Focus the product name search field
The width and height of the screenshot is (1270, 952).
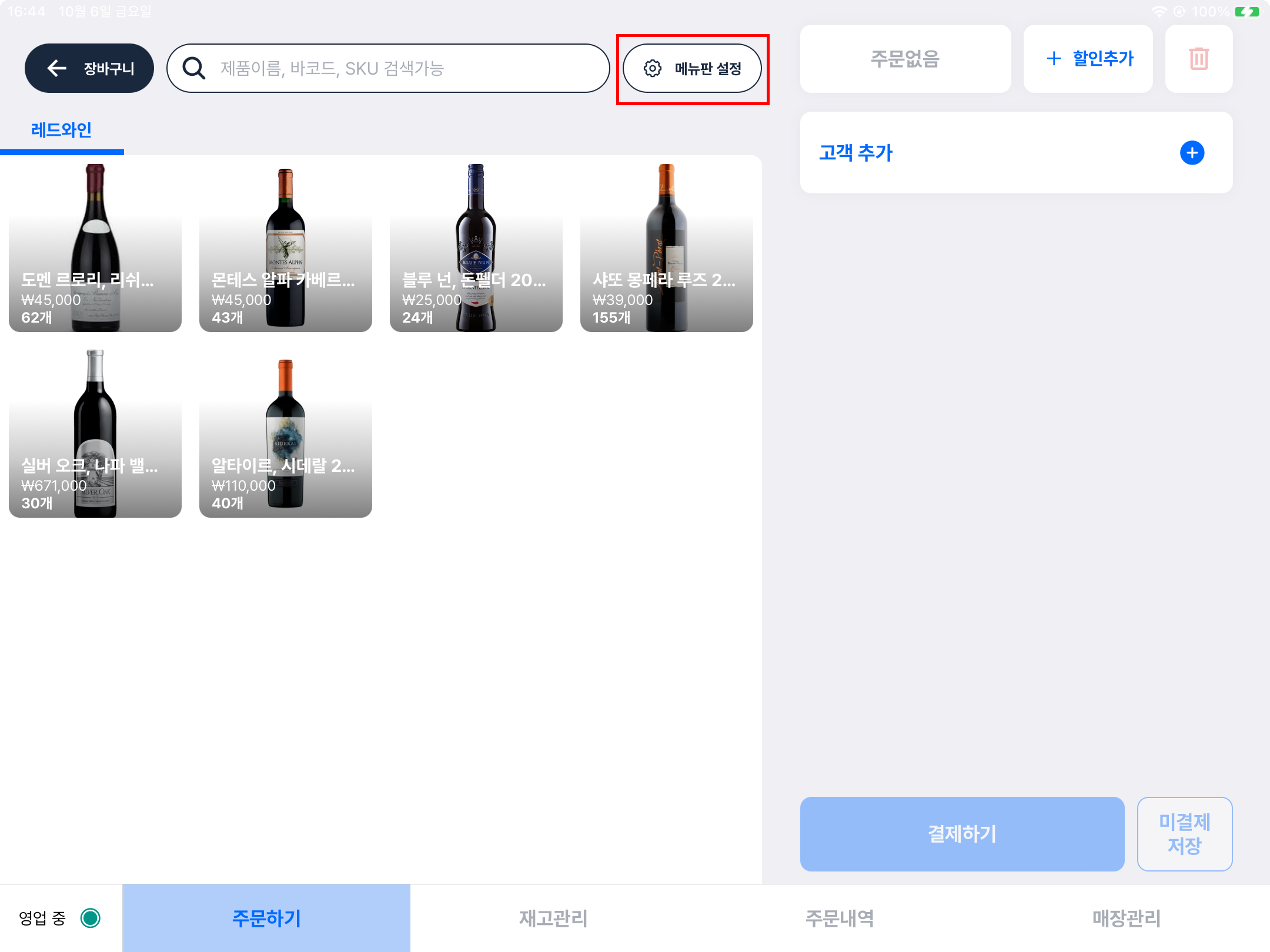click(406, 68)
